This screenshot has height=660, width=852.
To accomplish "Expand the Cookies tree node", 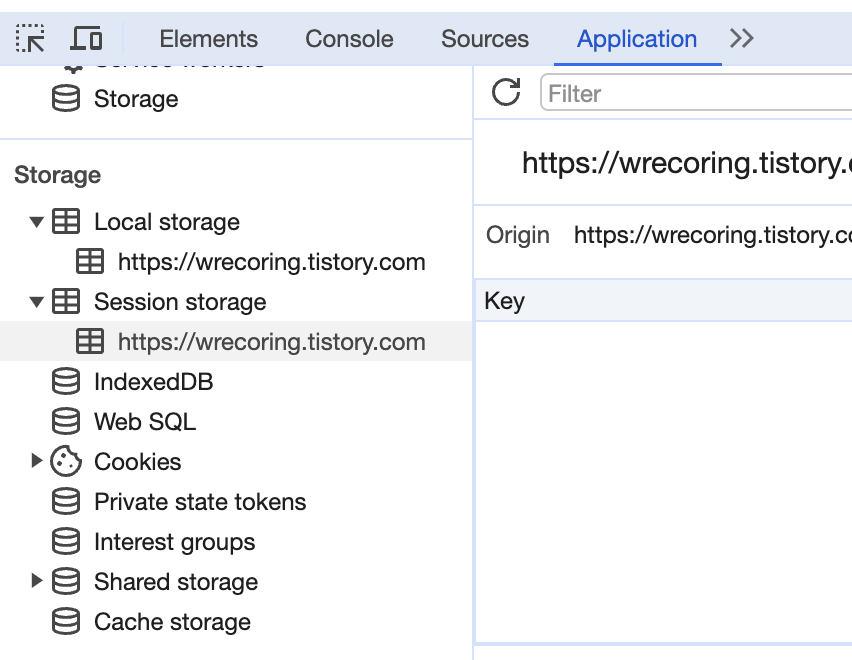I will 36,461.
